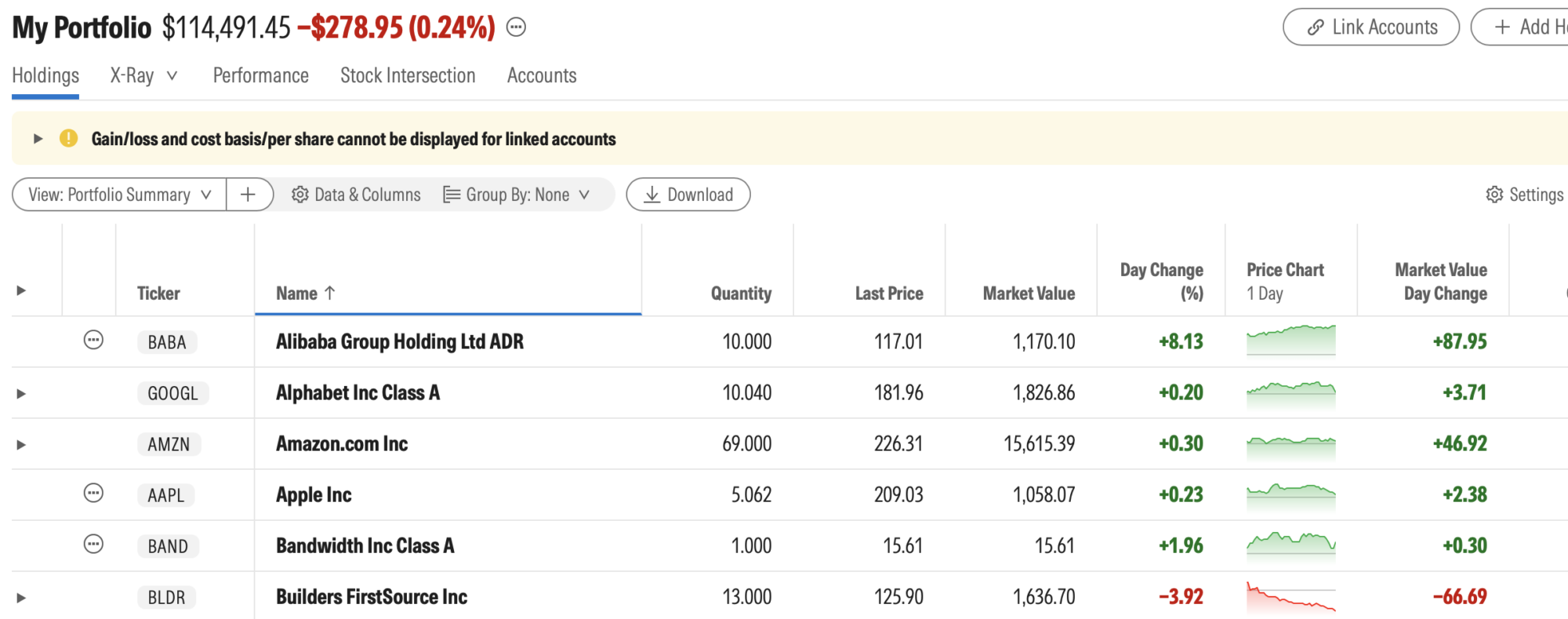Click the Alibaba 1 Day price chart
This screenshot has height=619, width=1568.
coord(1291,340)
